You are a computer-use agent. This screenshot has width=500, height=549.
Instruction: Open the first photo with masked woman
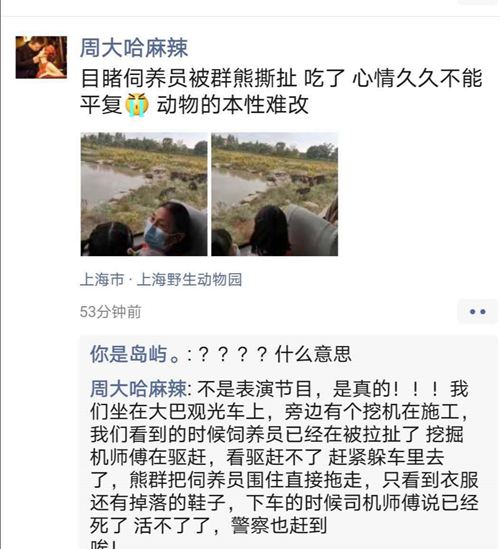click(x=144, y=194)
